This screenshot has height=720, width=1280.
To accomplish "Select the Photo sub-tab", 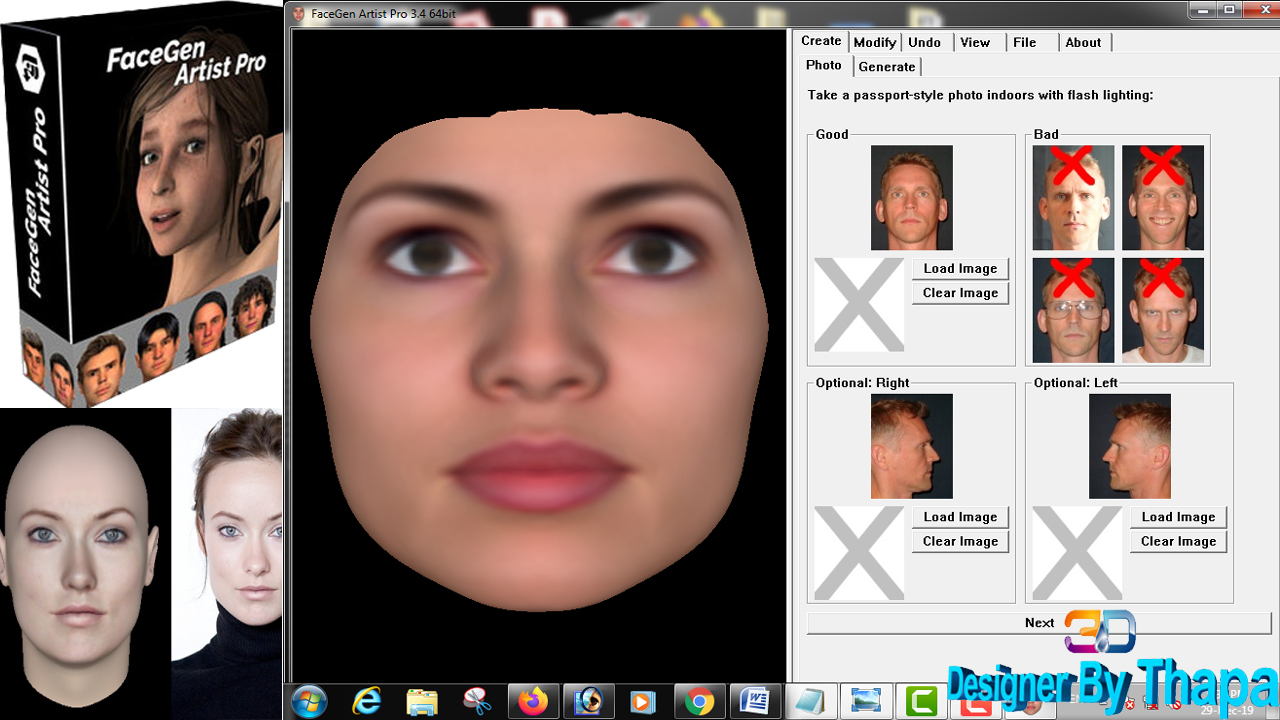I will [824, 65].
